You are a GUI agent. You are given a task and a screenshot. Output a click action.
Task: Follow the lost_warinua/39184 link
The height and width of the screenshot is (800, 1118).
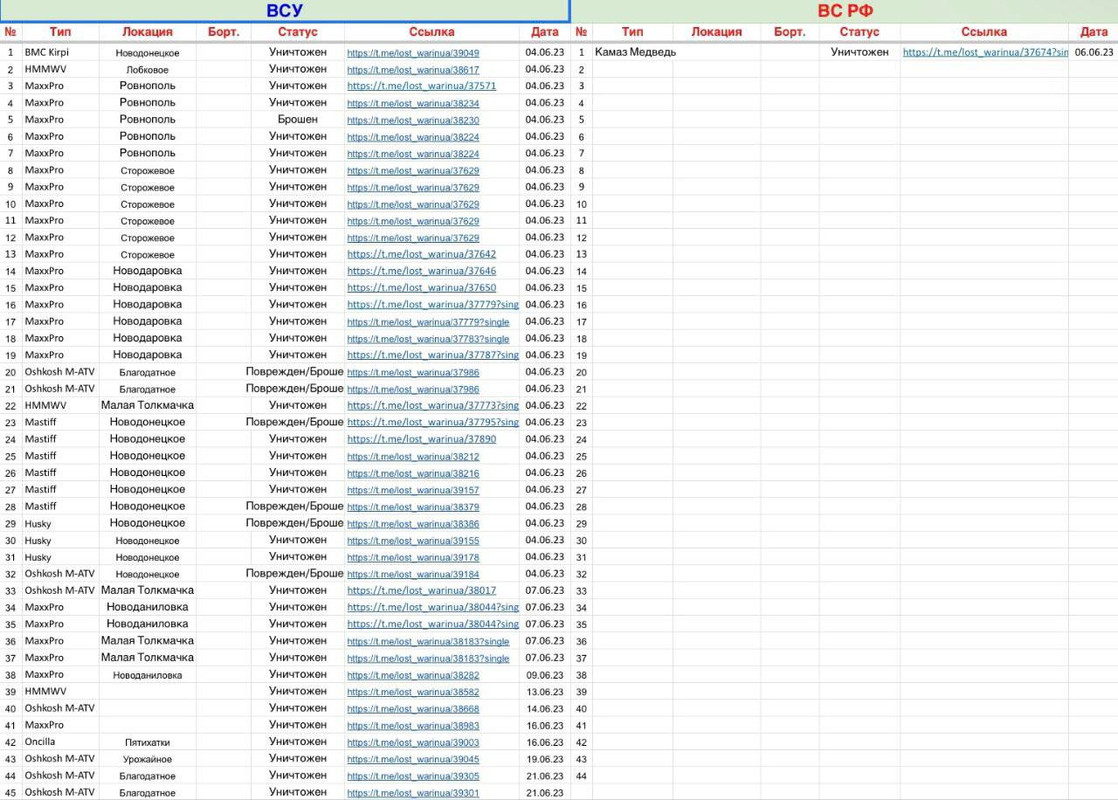click(x=413, y=574)
